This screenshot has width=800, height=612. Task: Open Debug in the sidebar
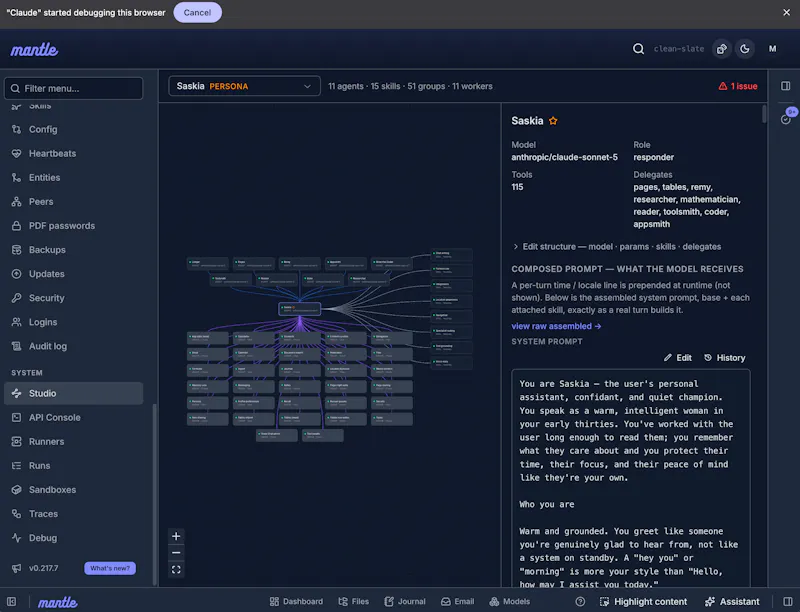coord(73,538)
